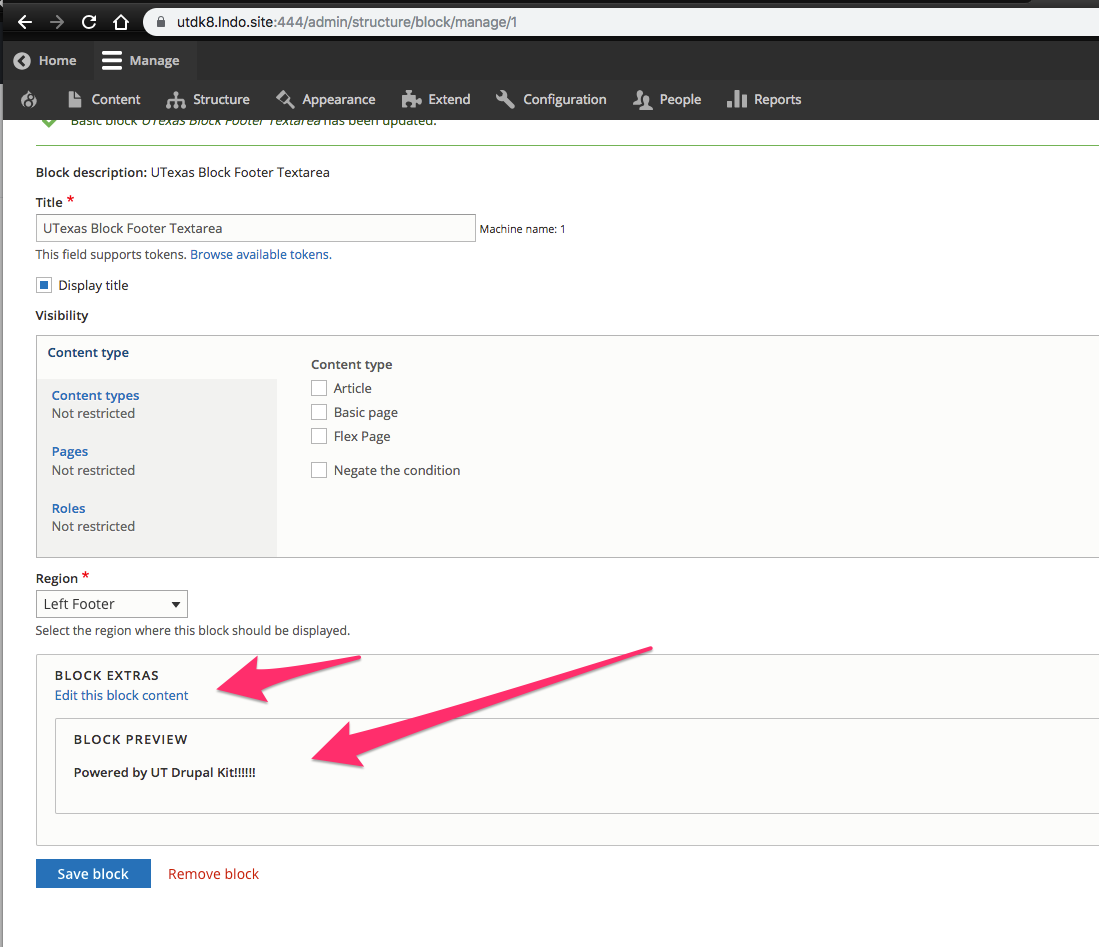Open the Region dropdown showing Left Footer
Viewport: 1099px width, 947px height.
tap(111, 604)
